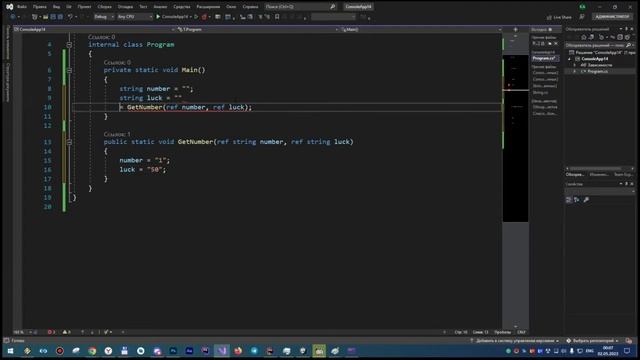Open Chrome from the taskbar
This screenshot has width=640, height=360.
point(92,351)
